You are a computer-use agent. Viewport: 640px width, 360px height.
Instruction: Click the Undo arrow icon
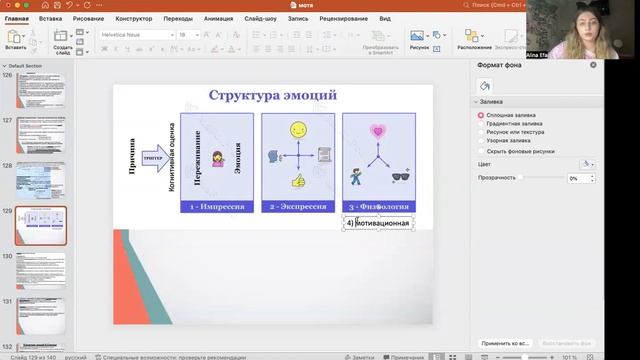point(69,5)
